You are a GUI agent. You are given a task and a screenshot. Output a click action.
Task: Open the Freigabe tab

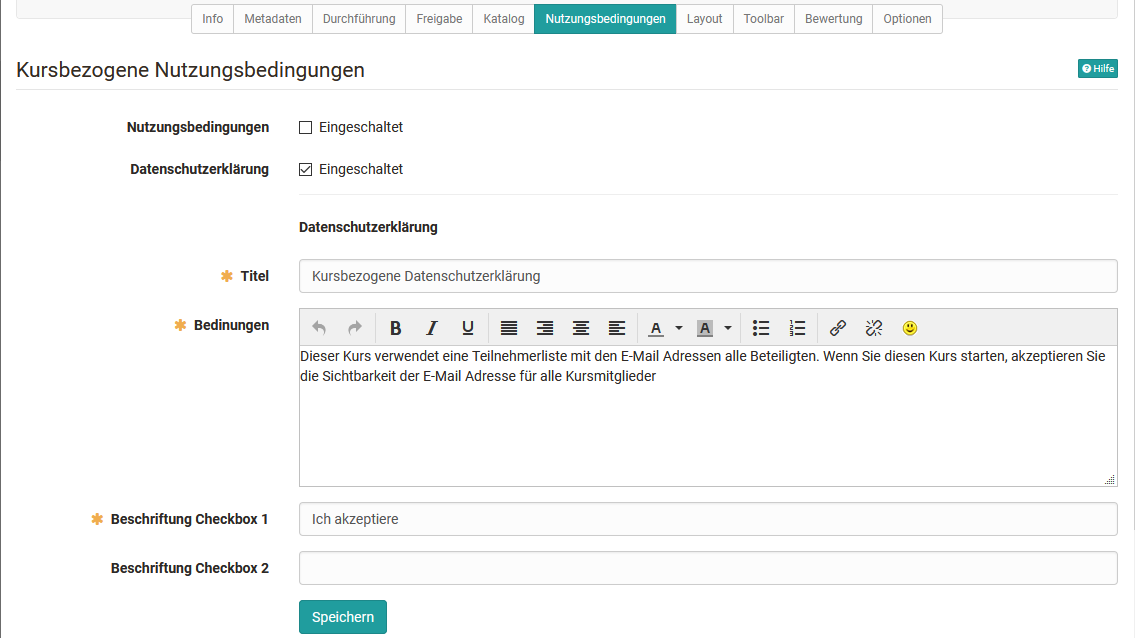point(439,19)
